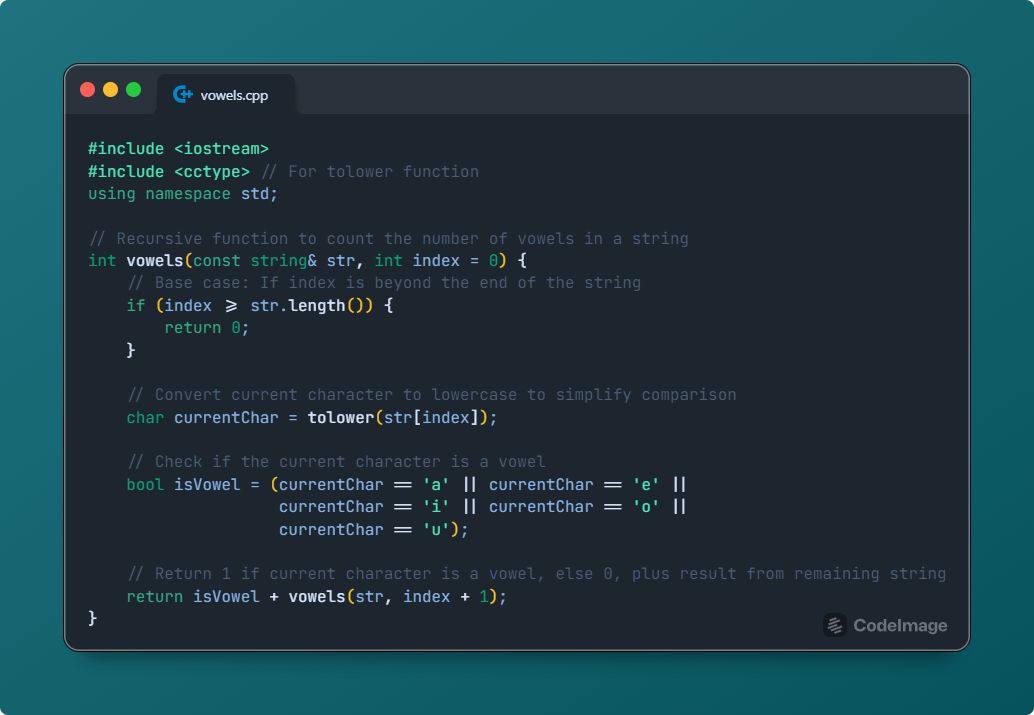Click the 'index = 0' default parameter
The image size is (1034, 715).
pos(455,261)
